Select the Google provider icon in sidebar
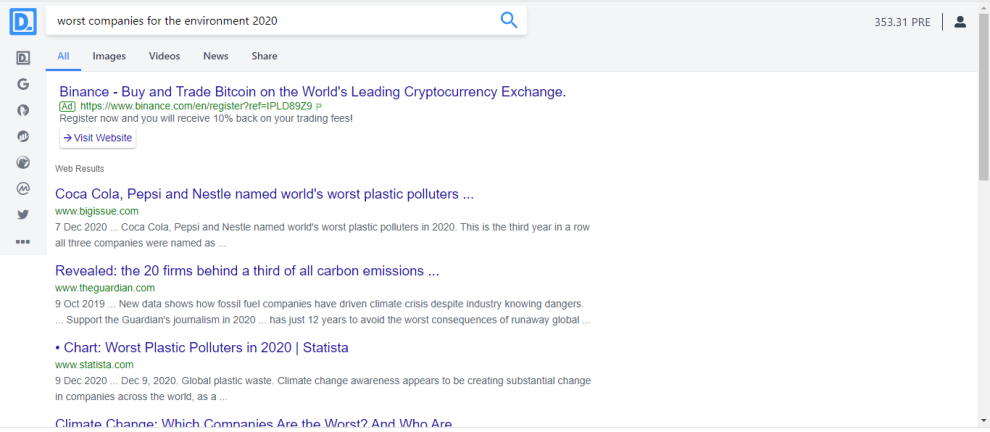This screenshot has width=990, height=432. (23, 84)
